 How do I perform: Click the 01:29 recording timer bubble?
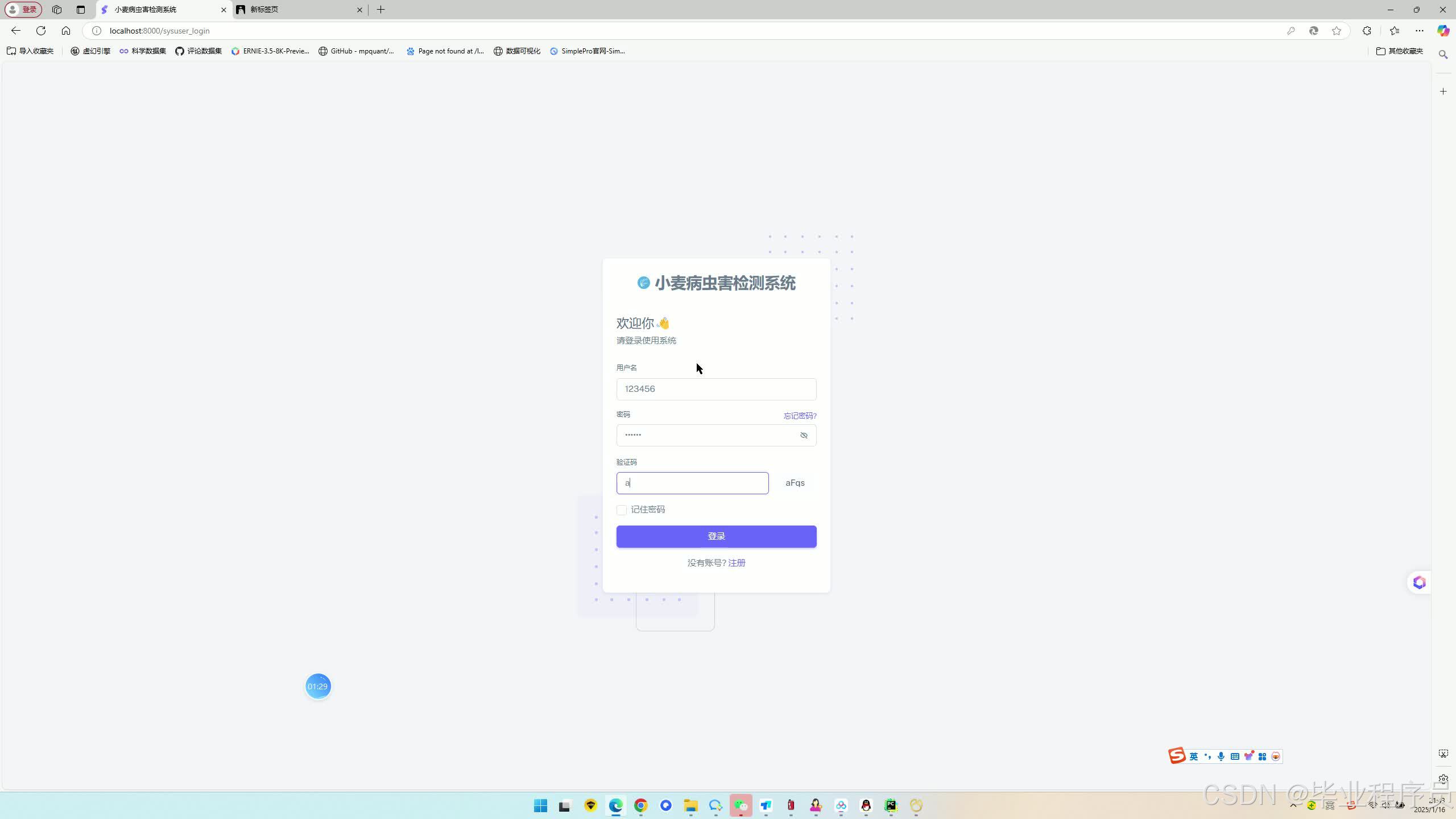(x=318, y=686)
